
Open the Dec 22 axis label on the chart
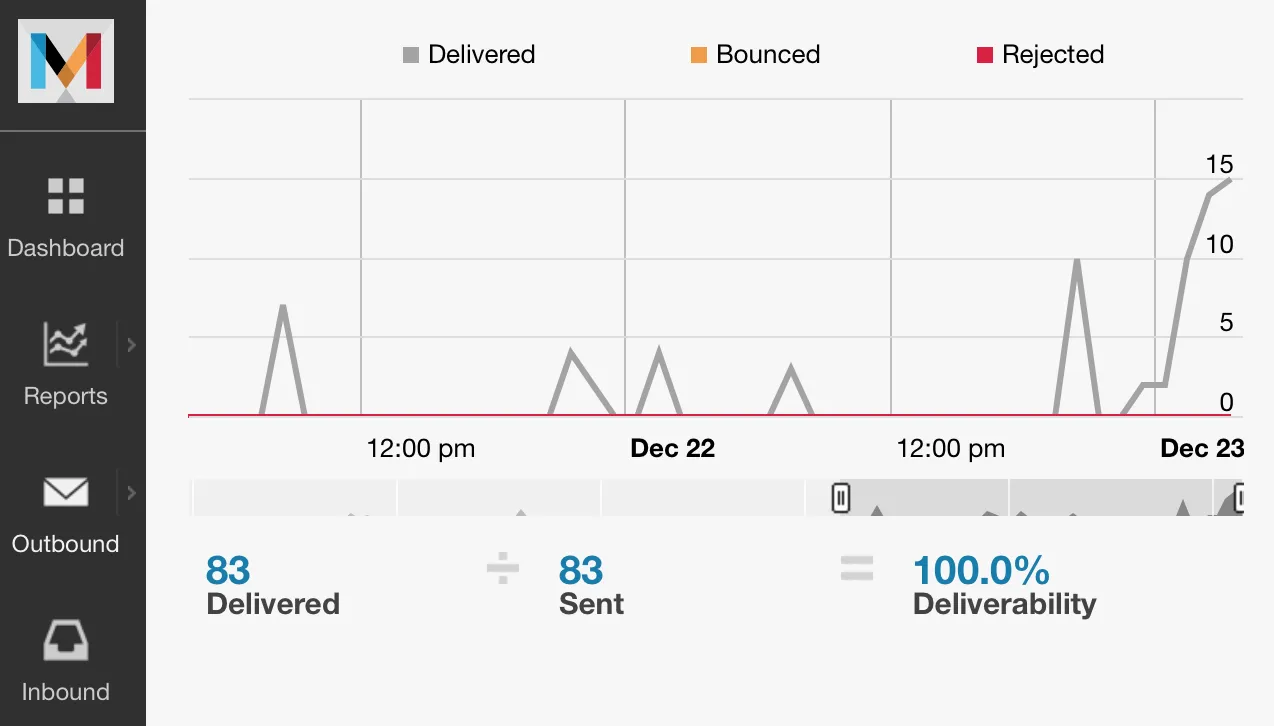tap(672, 448)
